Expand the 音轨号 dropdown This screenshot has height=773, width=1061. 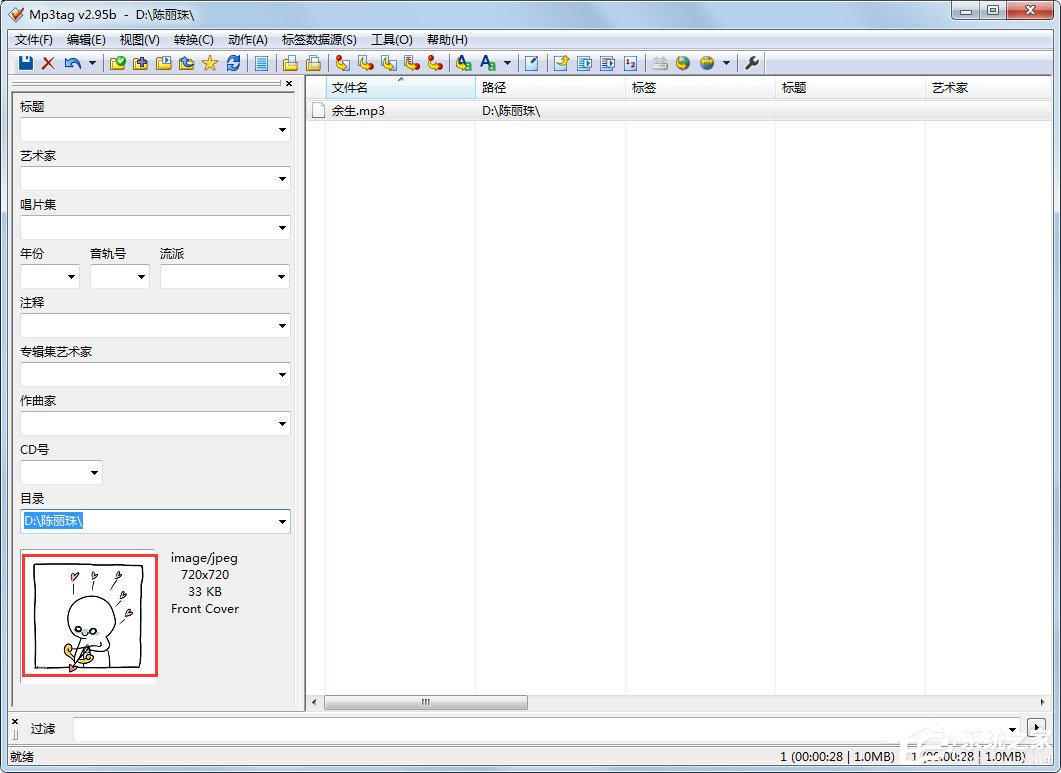(141, 277)
